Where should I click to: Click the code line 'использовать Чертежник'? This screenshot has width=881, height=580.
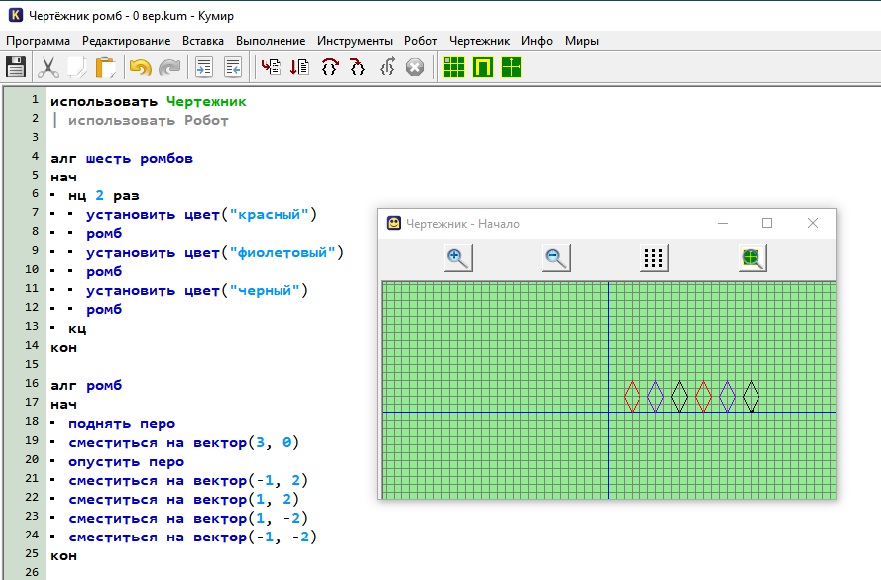148,102
